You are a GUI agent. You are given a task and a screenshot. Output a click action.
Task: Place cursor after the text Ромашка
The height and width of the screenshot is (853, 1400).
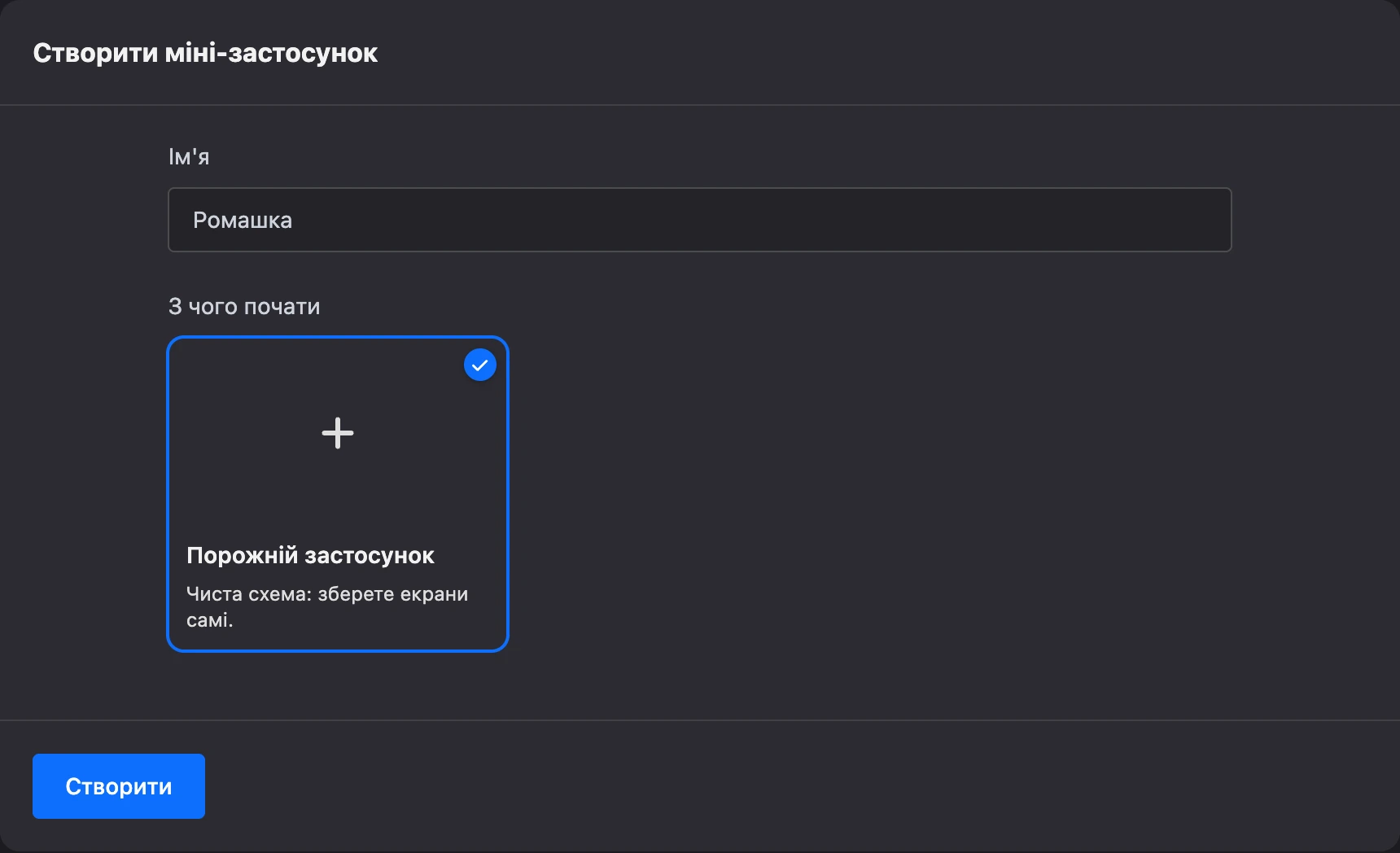point(295,220)
